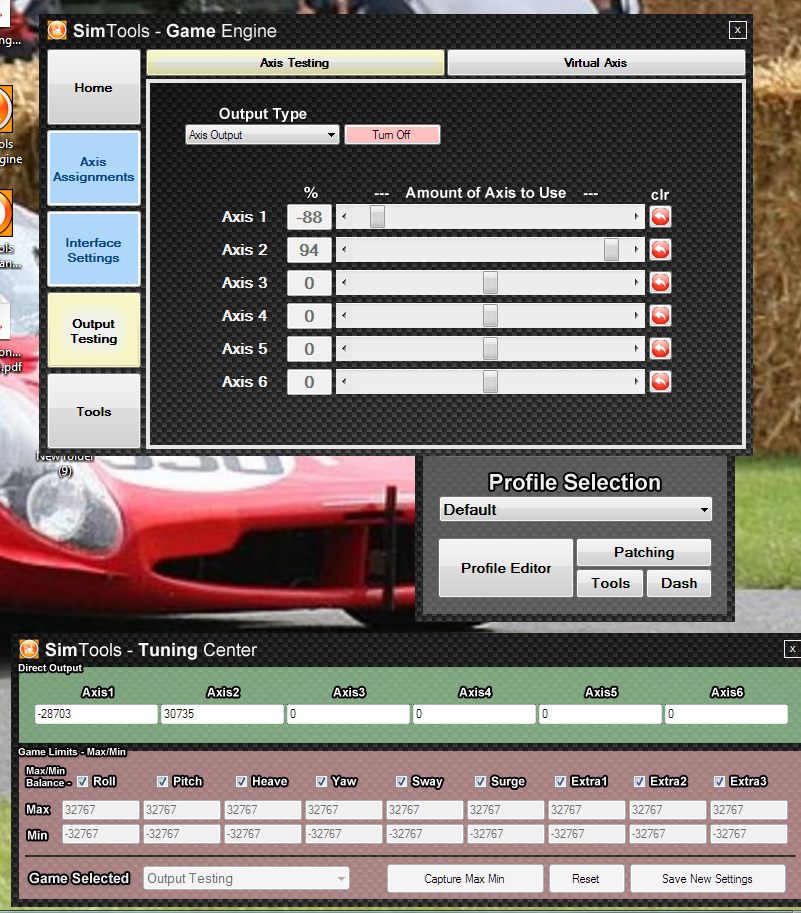The width and height of the screenshot is (801, 913).
Task: Click the Axis 6 slider thumb
Action: pyautogui.click(x=491, y=382)
